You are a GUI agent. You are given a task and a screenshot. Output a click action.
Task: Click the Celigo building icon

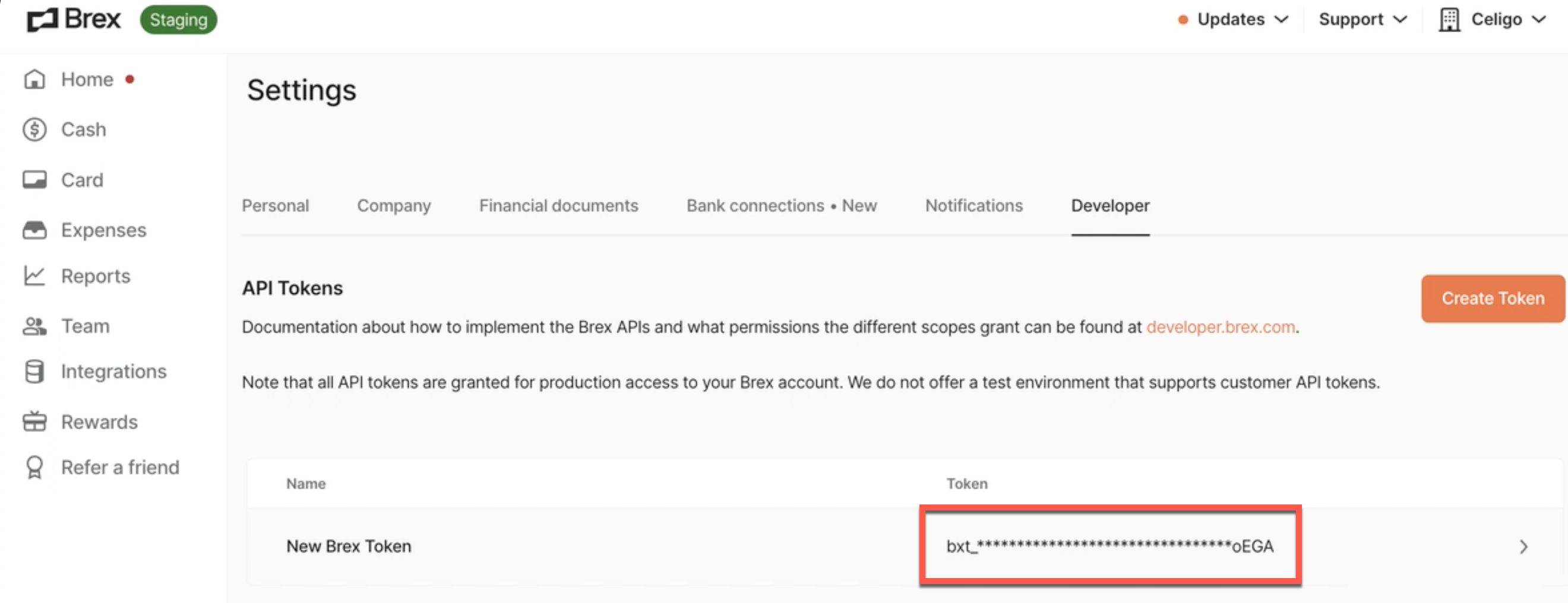pyautogui.click(x=1449, y=20)
